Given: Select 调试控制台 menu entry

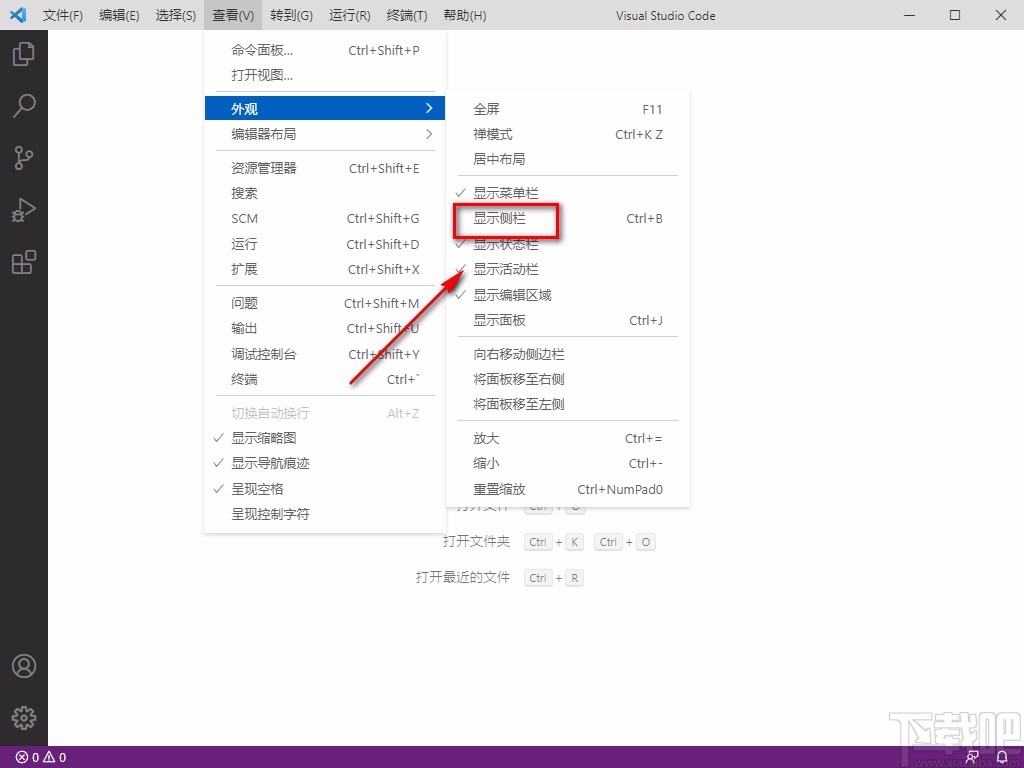Looking at the screenshot, I should tap(325, 354).
